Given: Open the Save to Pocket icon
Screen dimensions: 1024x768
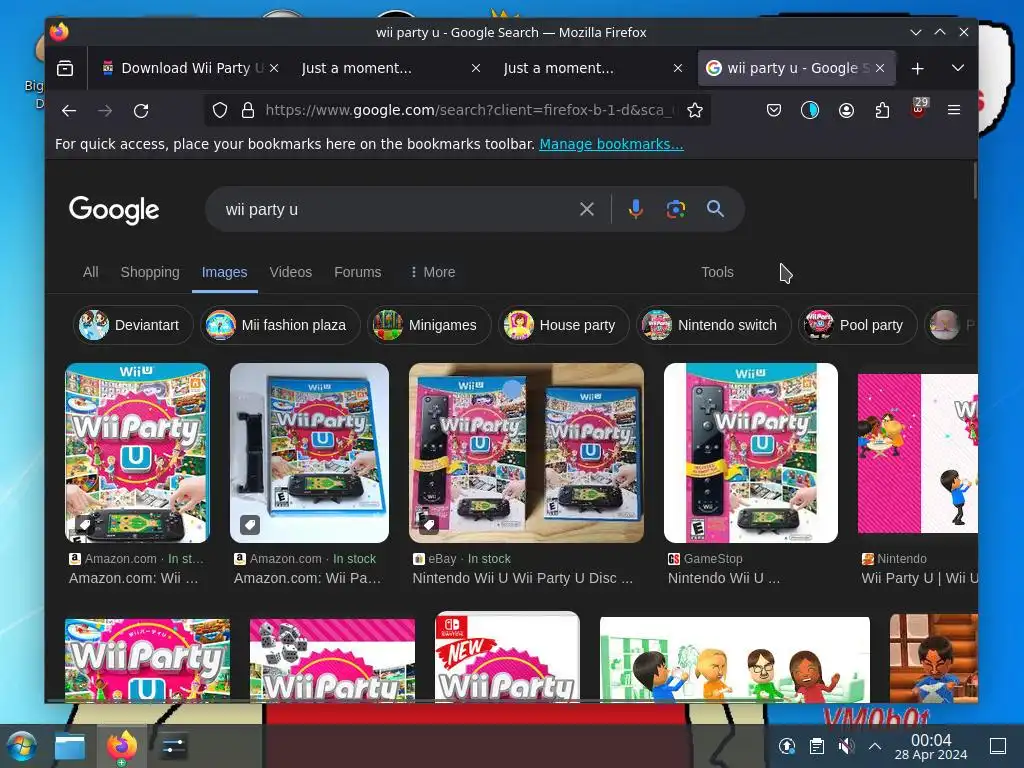Looking at the screenshot, I should [x=774, y=110].
